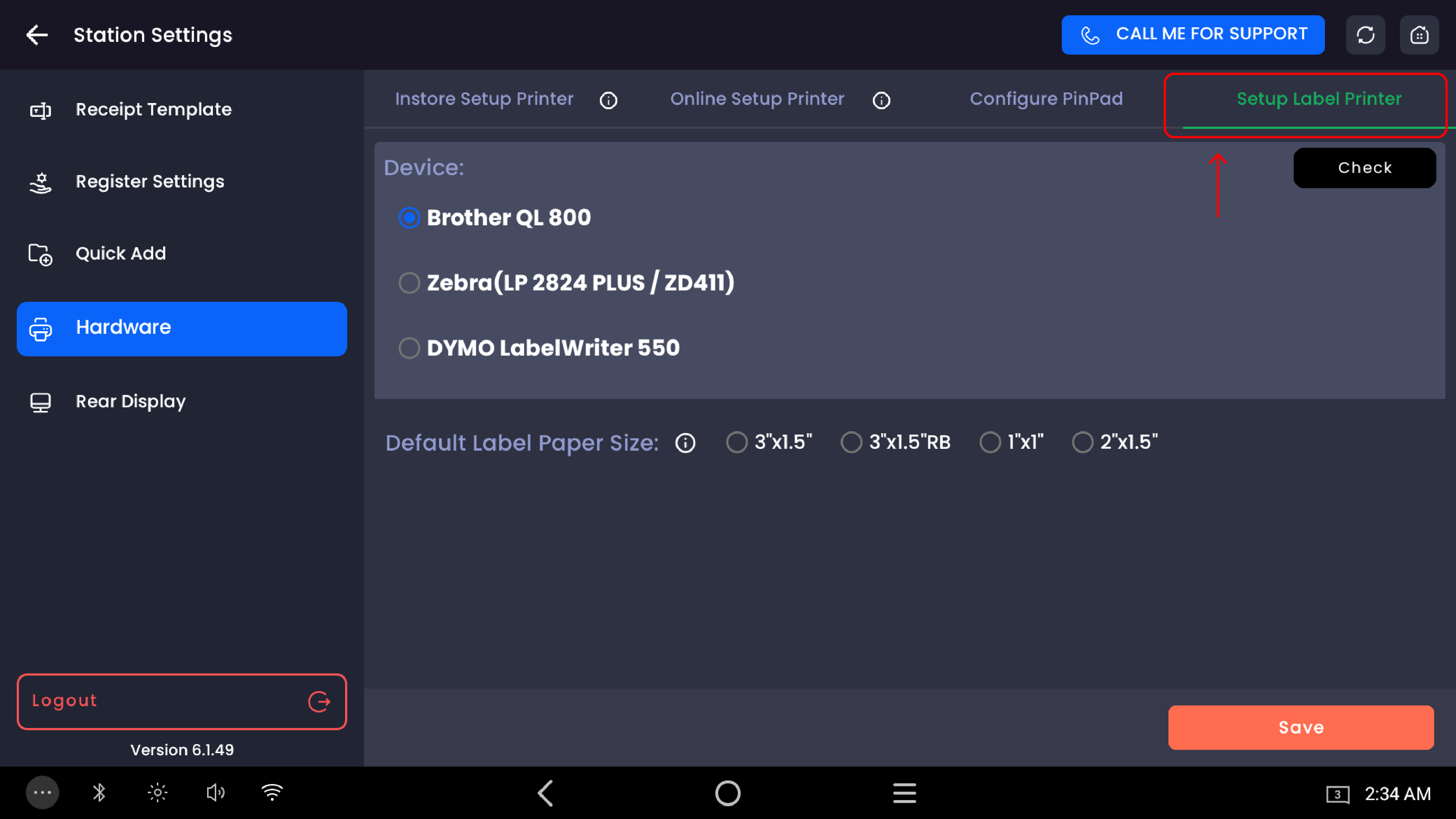
Task: Tap the Android back navigation button
Action: (545, 793)
